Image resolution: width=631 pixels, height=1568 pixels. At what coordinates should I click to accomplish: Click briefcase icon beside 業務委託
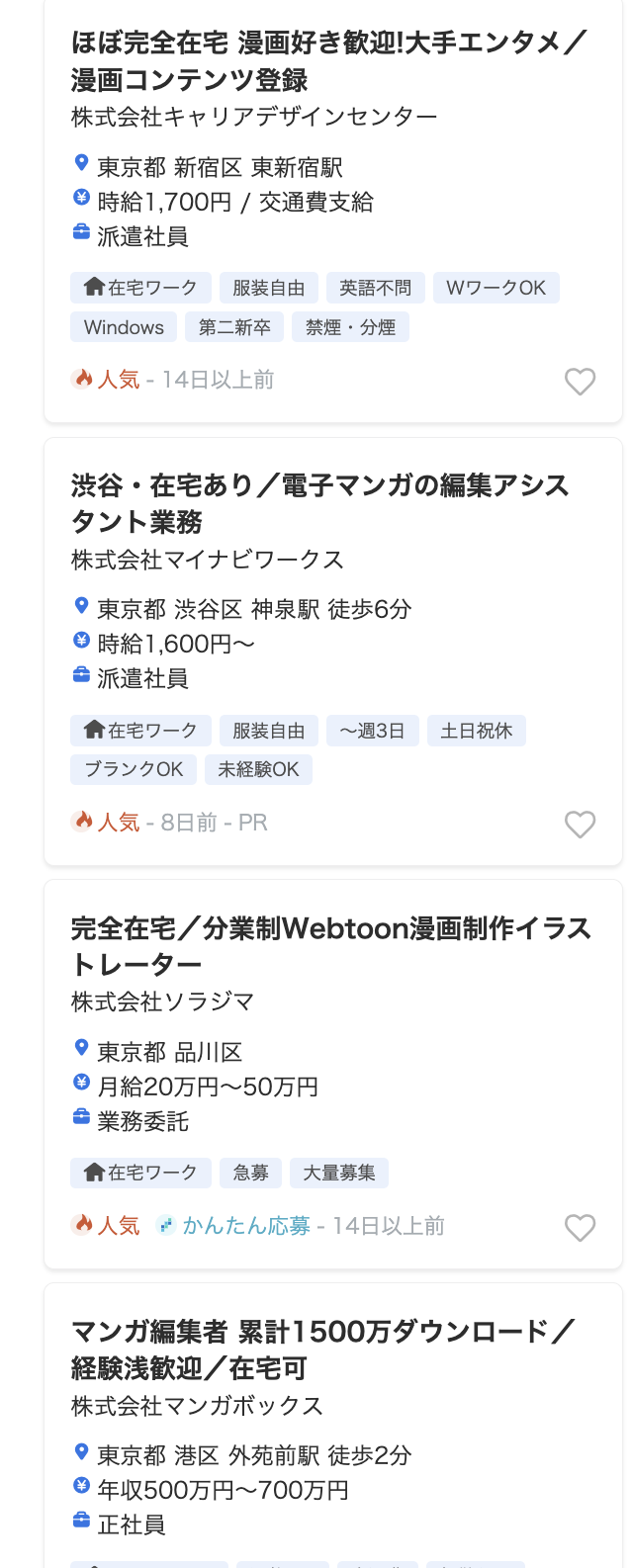[82, 1117]
